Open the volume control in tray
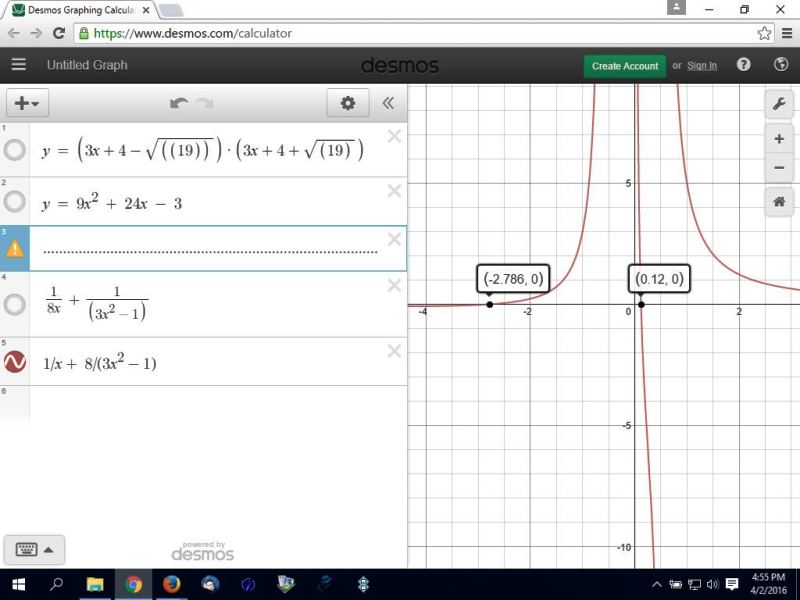Image resolution: width=800 pixels, height=600 pixels. click(x=713, y=585)
